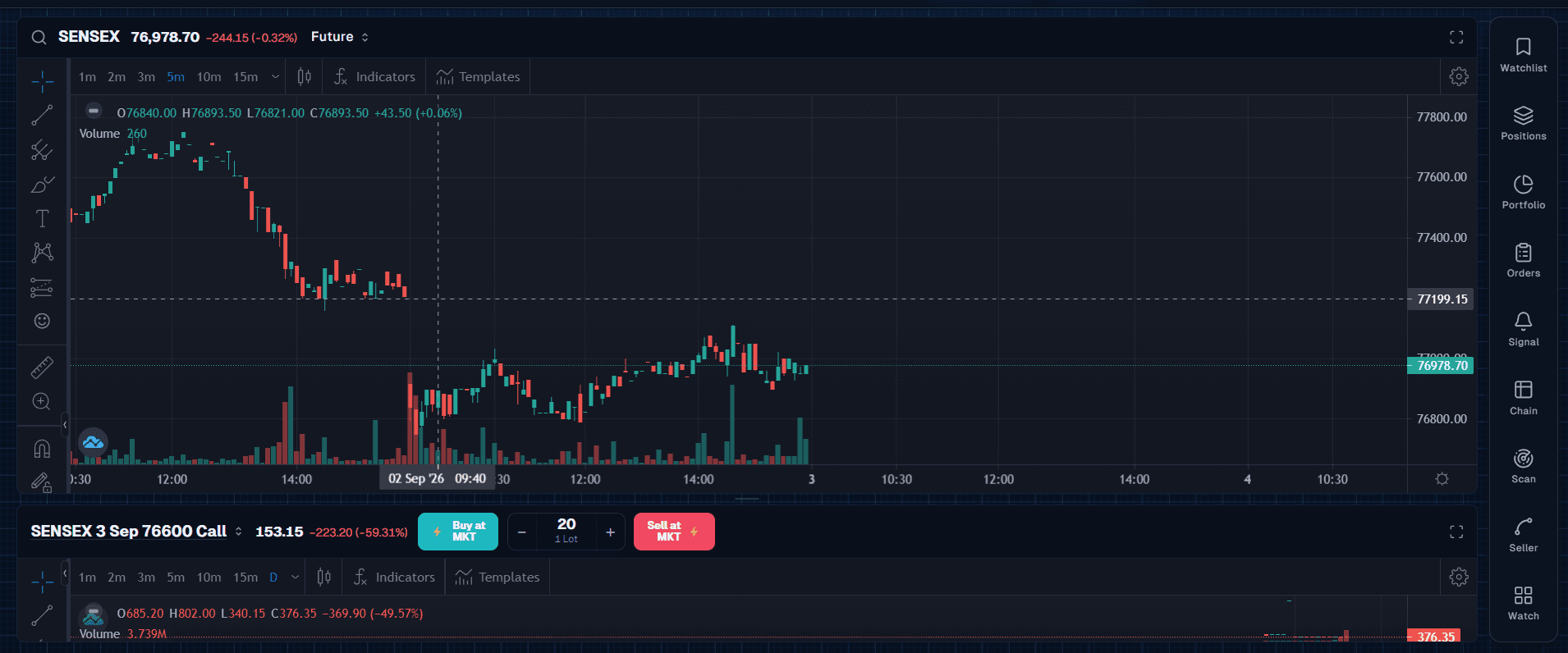Select 1m interval in top chart
This screenshot has height=653, width=1568.
[87, 76]
